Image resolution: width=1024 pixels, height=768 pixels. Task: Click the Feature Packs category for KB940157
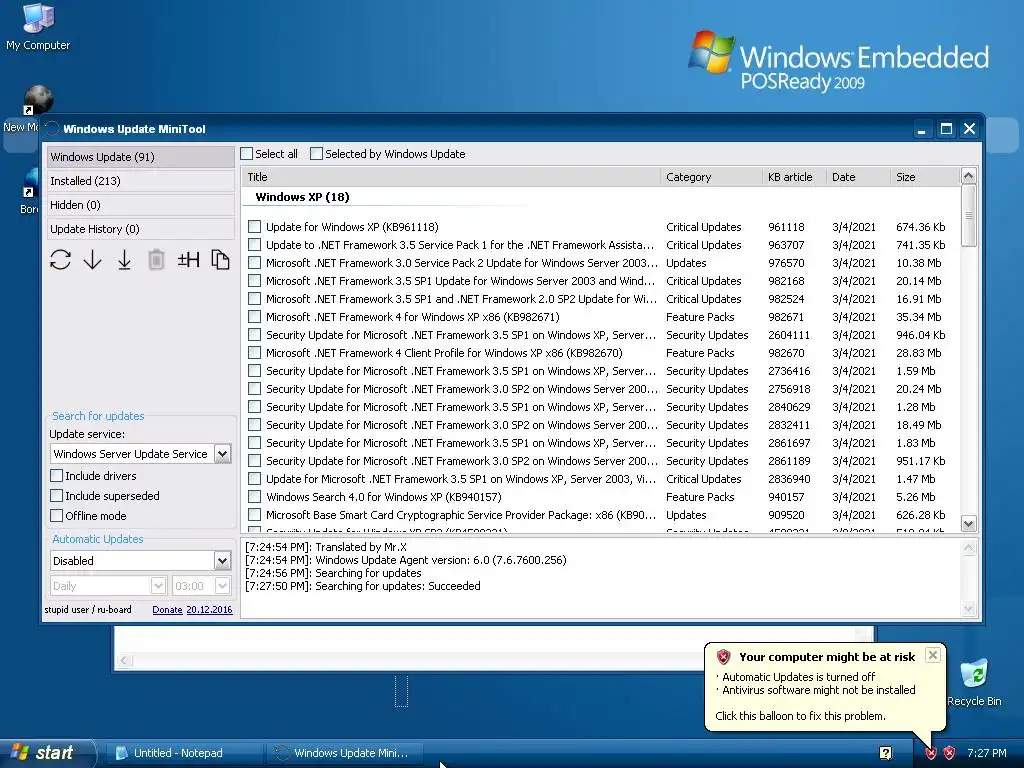(700, 497)
